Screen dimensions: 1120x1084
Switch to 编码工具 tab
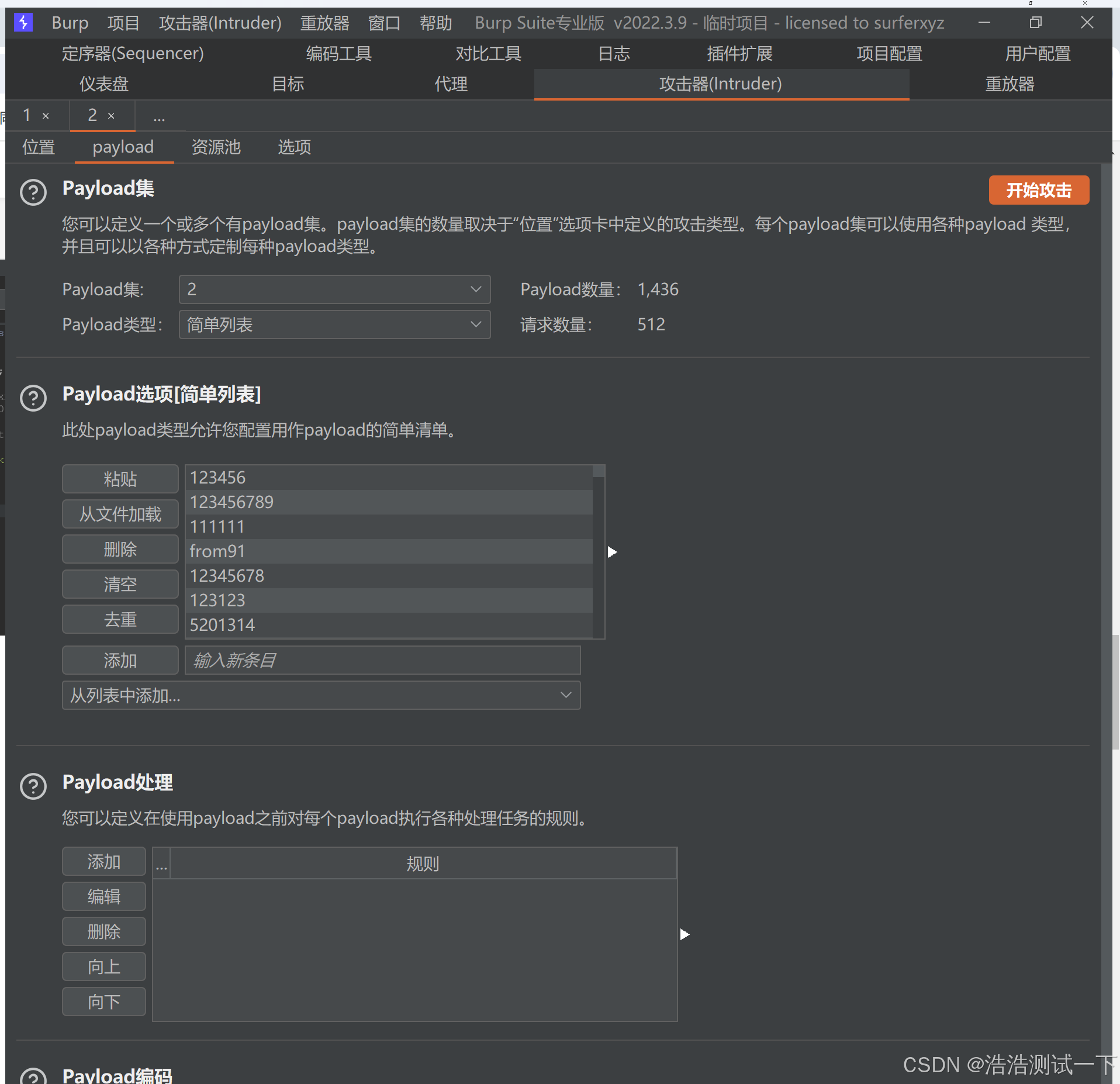tap(339, 54)
